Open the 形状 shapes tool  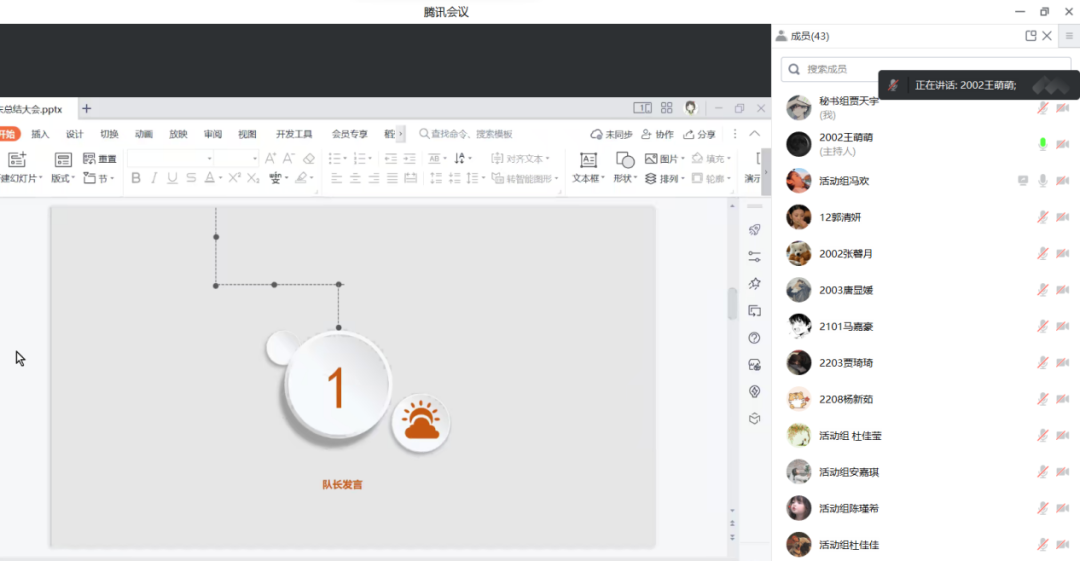[624, 167]
